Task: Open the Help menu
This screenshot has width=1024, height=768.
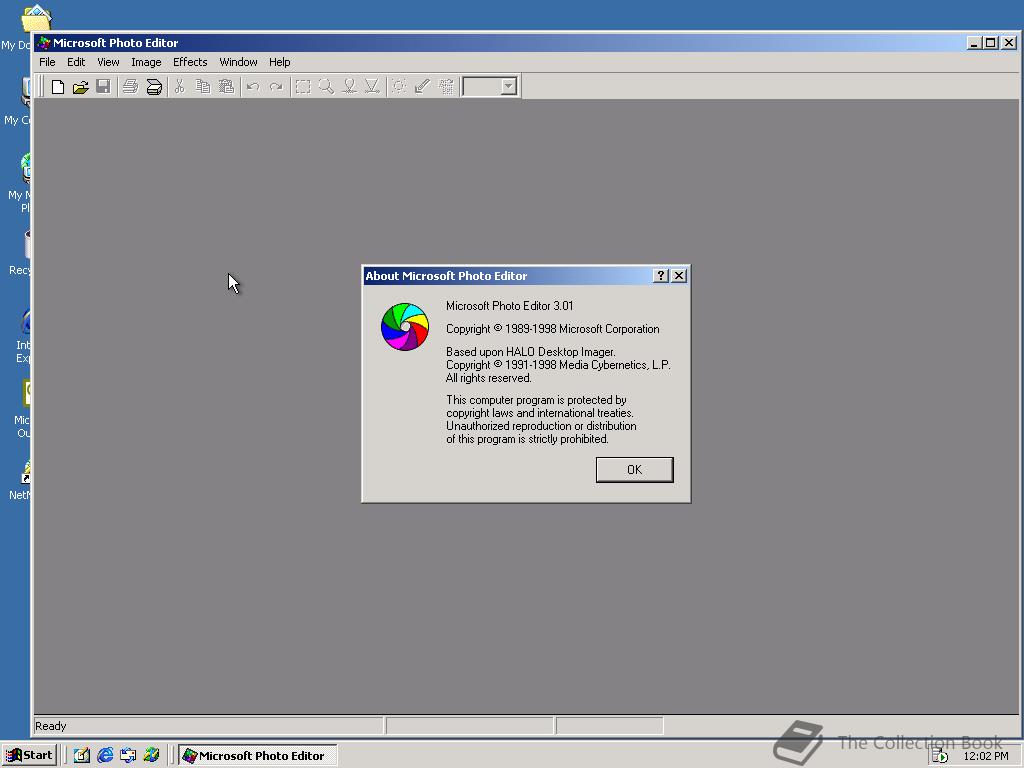Action: 280,62
